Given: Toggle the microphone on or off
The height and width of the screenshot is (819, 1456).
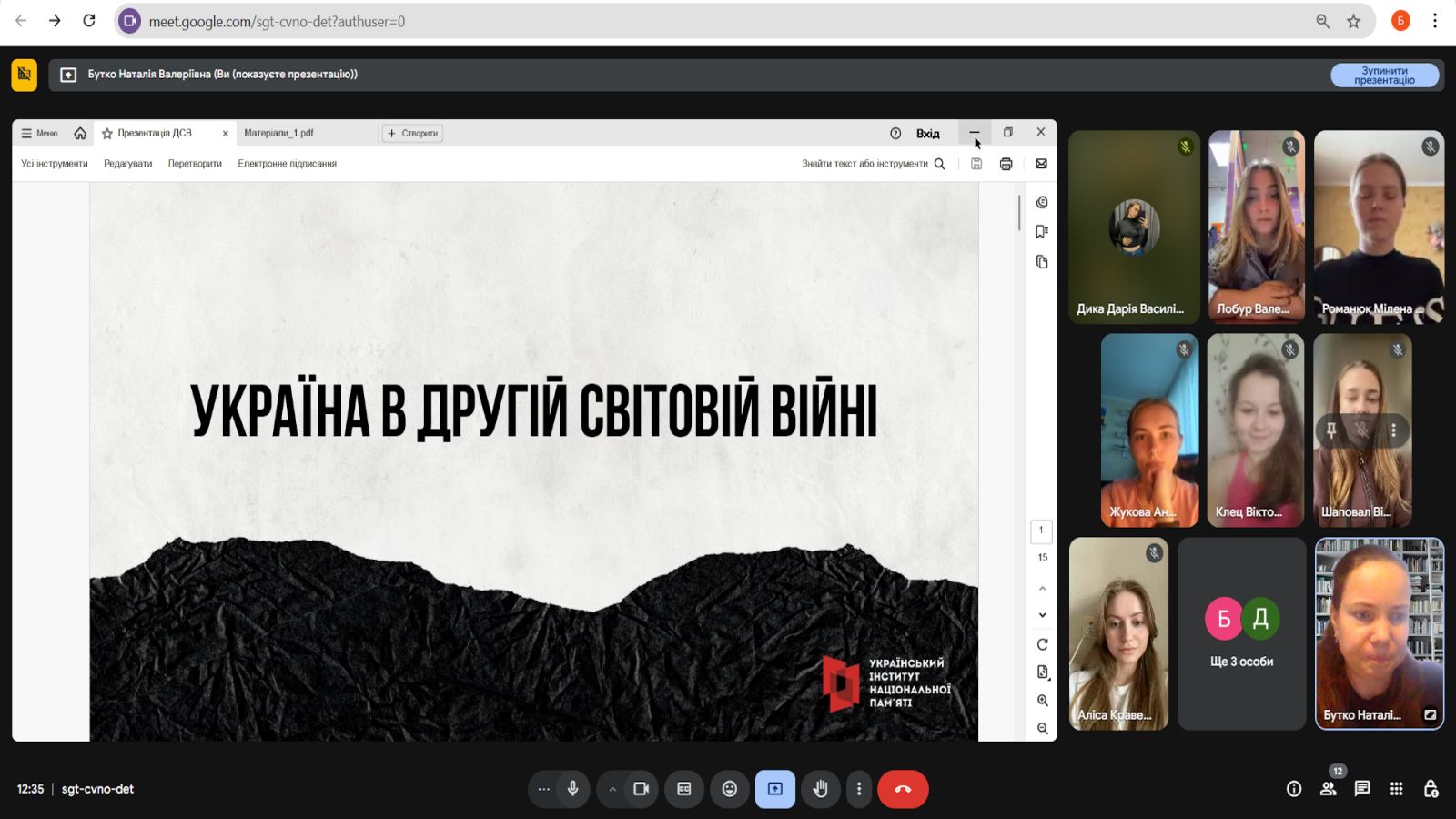Looking at the screenshot, I should point(572,789).
